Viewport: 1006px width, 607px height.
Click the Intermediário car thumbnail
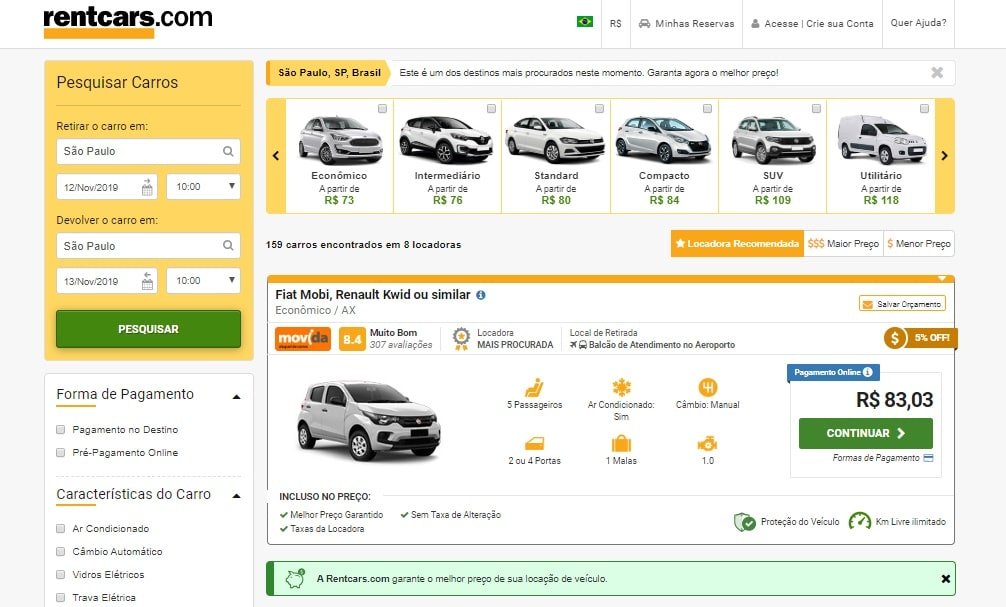(x=447, y=139)
